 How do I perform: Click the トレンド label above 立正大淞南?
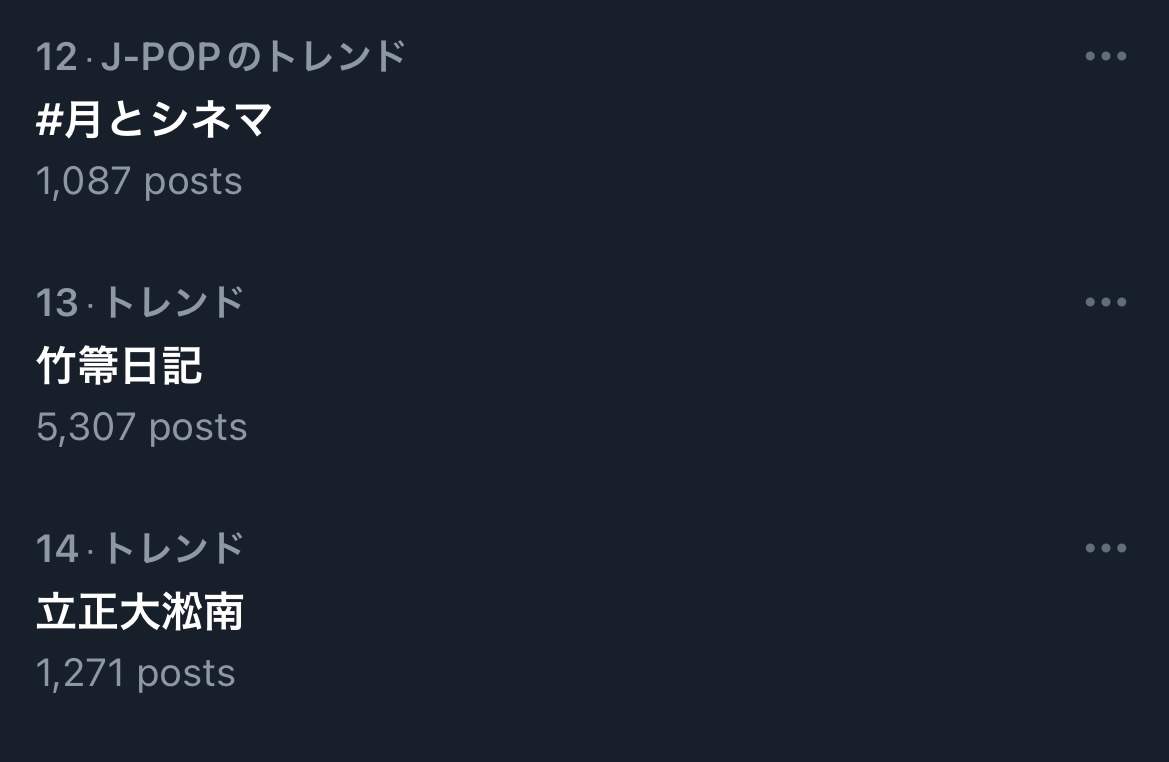click(x=173, y=548)
